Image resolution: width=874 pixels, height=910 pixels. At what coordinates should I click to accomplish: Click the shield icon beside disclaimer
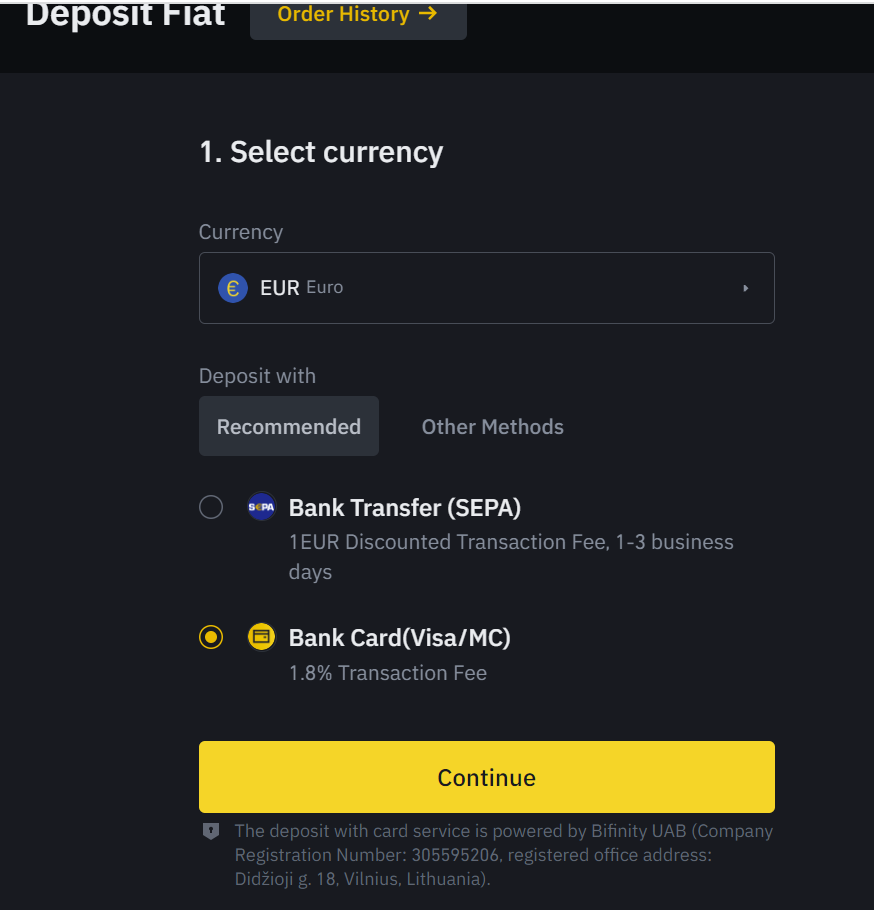(211, 831)
